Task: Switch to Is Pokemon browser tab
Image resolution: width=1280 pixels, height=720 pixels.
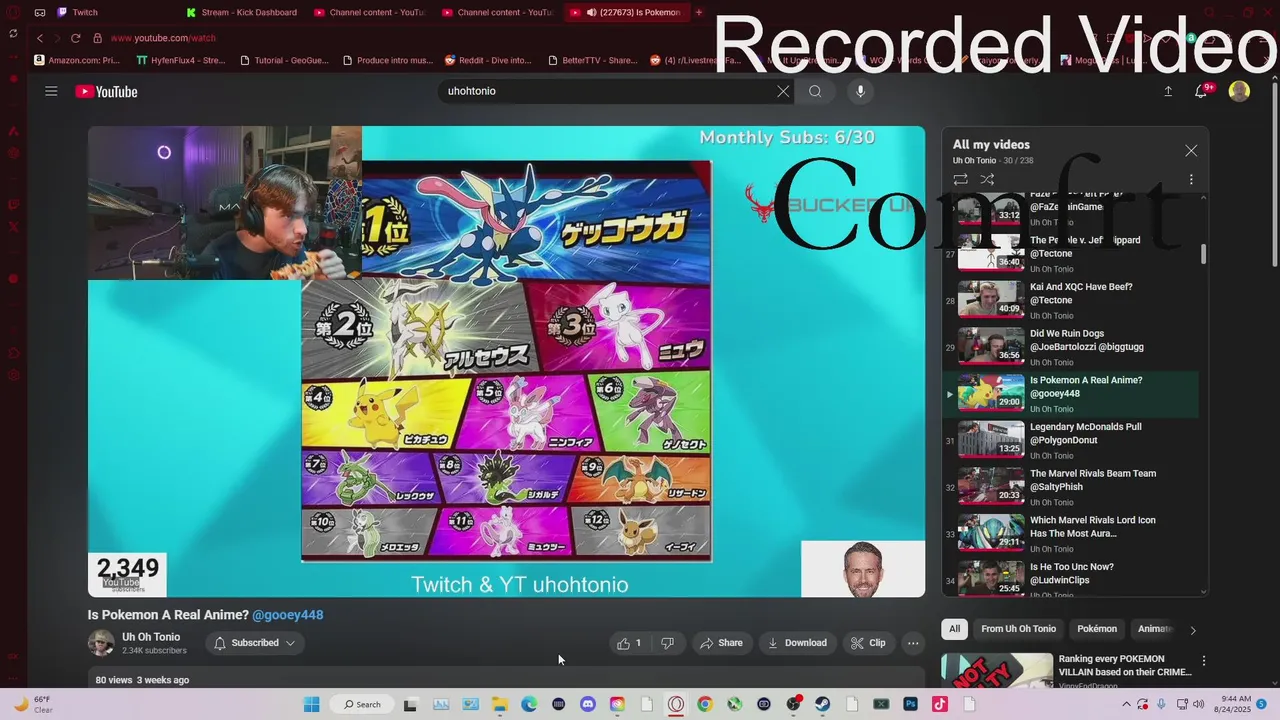Action: point(627,13)
